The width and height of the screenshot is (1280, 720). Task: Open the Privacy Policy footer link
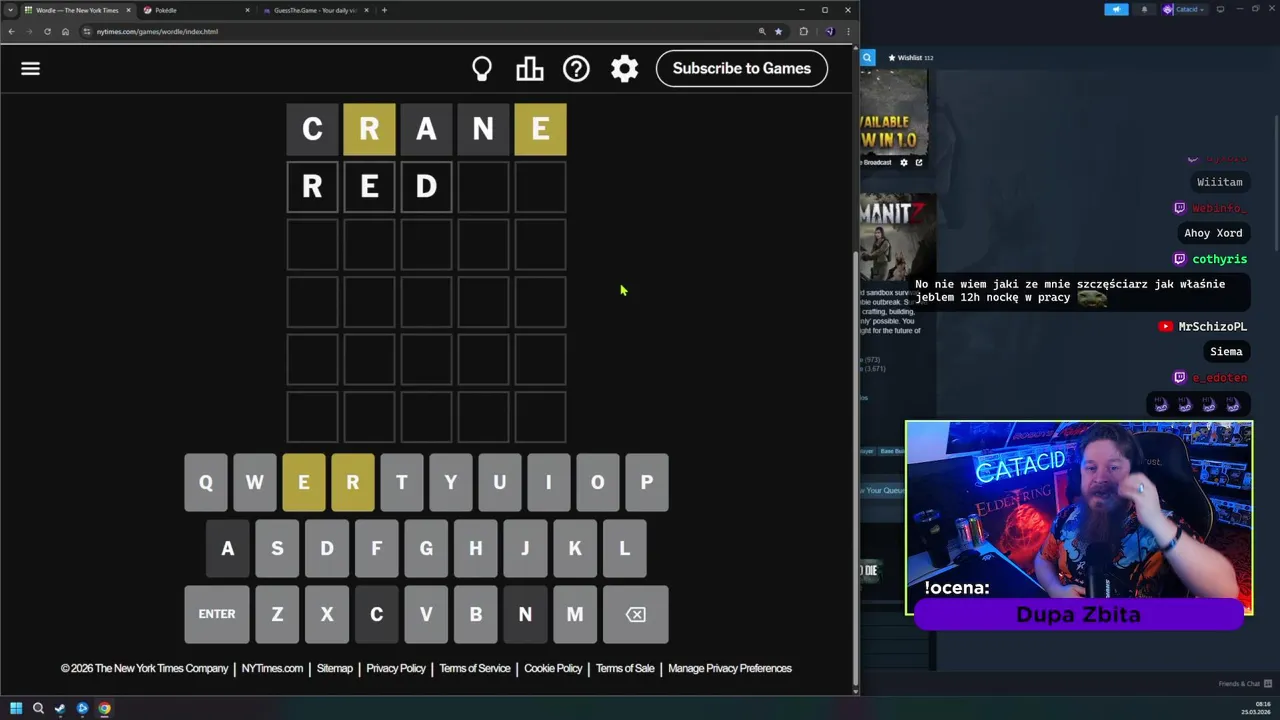pos(396,668)
